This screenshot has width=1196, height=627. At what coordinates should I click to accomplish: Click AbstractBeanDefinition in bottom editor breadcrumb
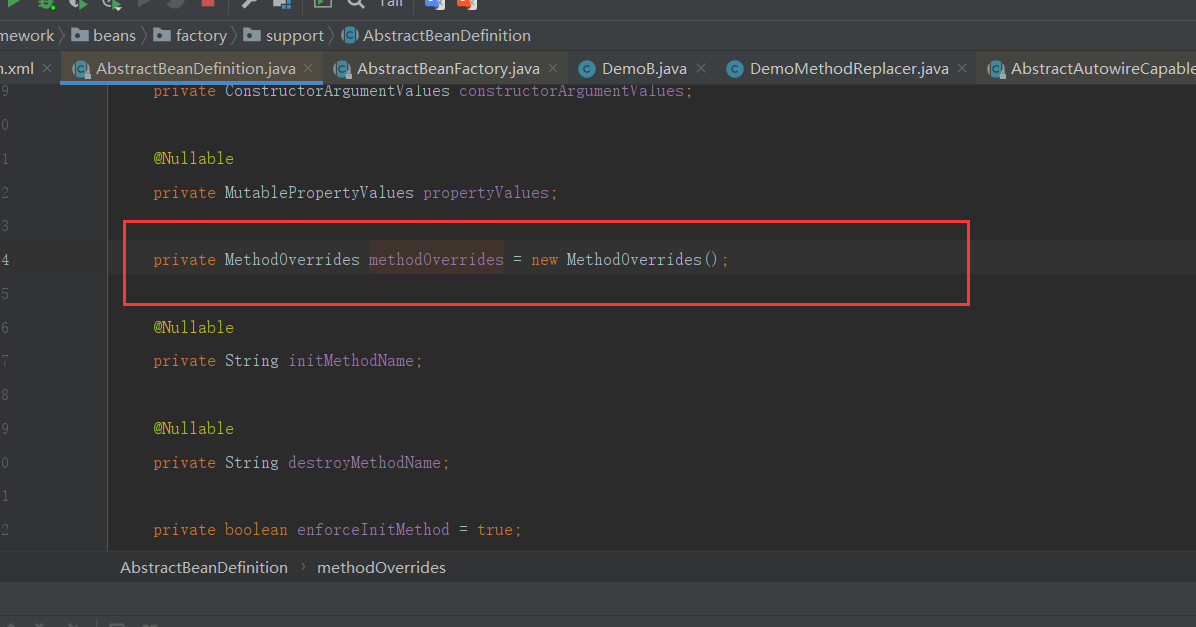[x=204, y=568]
